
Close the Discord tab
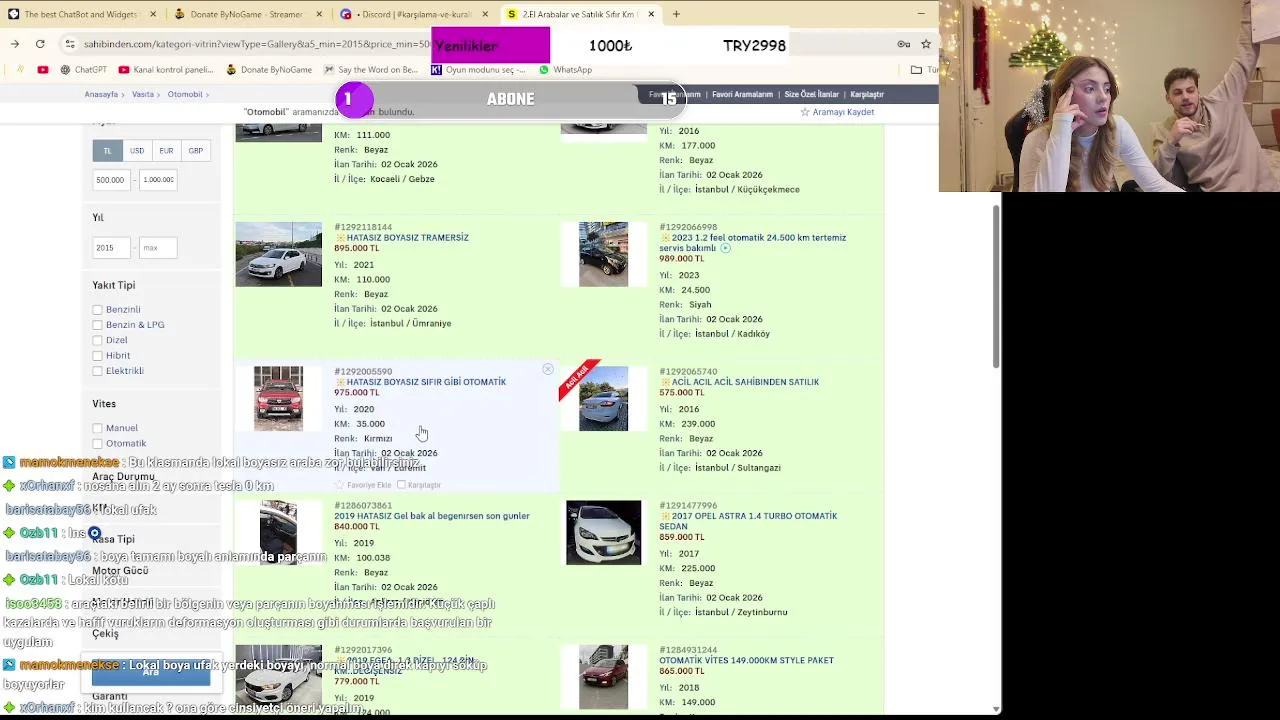(485, 14)
